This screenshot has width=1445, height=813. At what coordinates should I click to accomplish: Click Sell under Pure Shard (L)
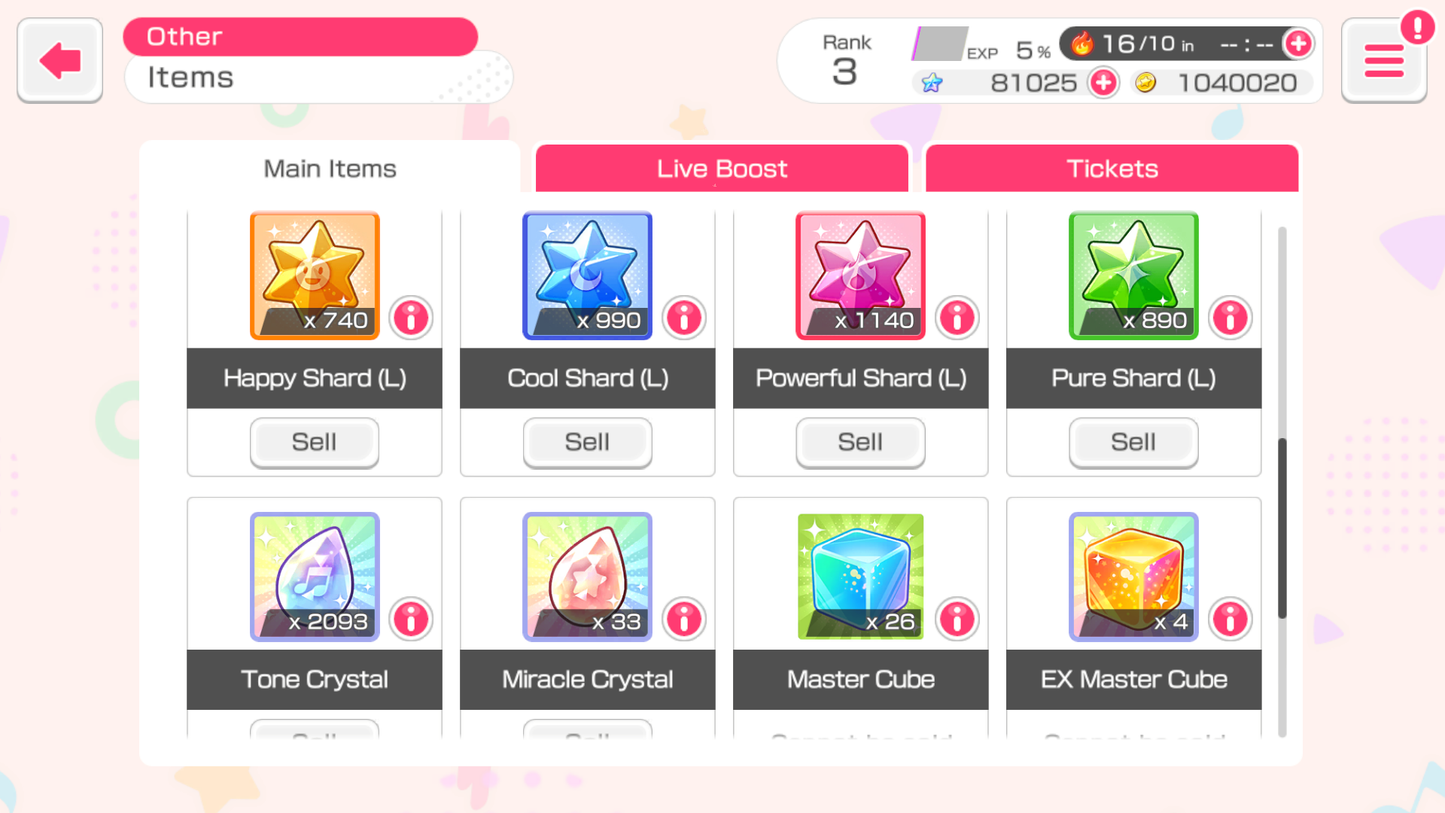pos(1133,442)
